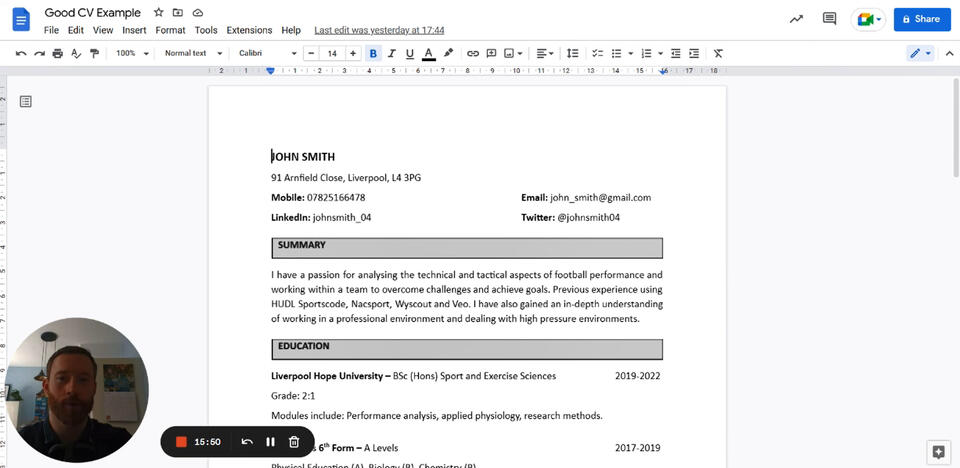Screen dimensions: 960x468
Task: Open the Normal text style dropdown
Action: [193, 53]
